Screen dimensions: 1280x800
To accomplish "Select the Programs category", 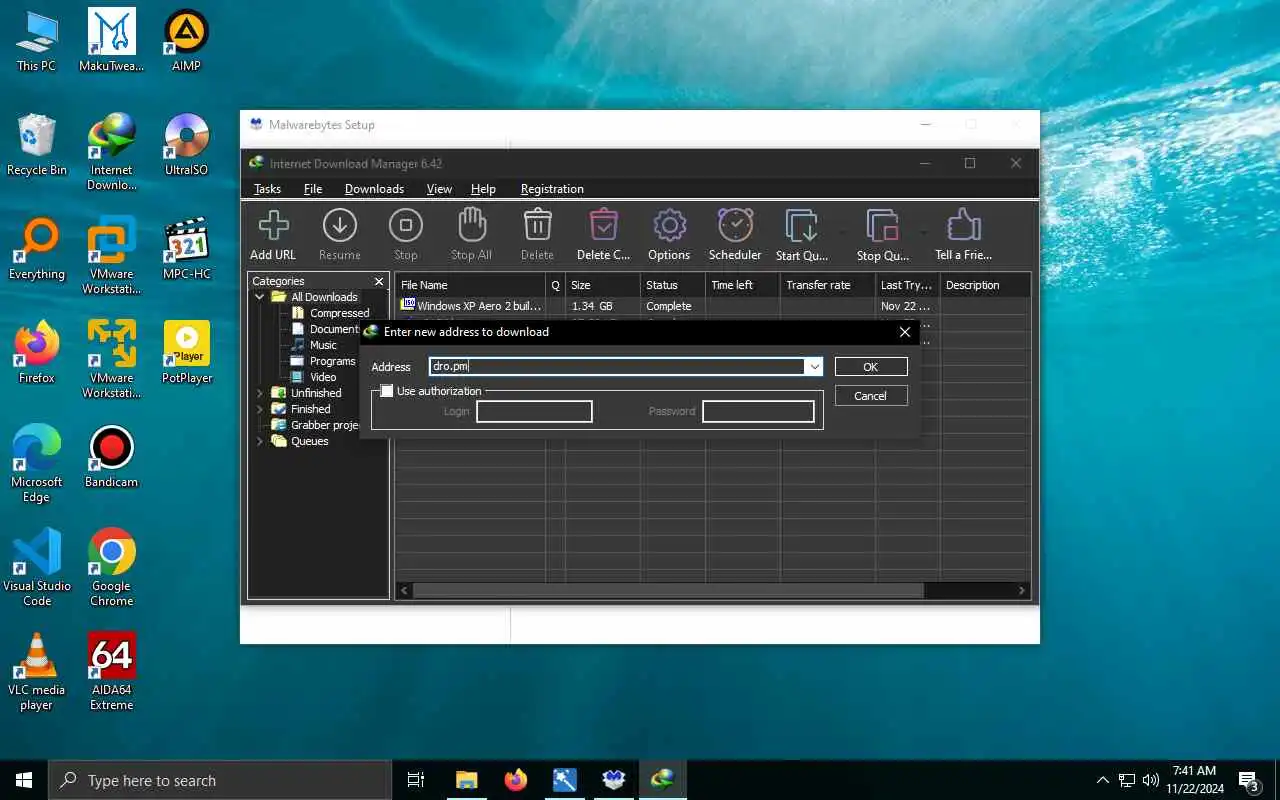I will [x=323, y=361].
